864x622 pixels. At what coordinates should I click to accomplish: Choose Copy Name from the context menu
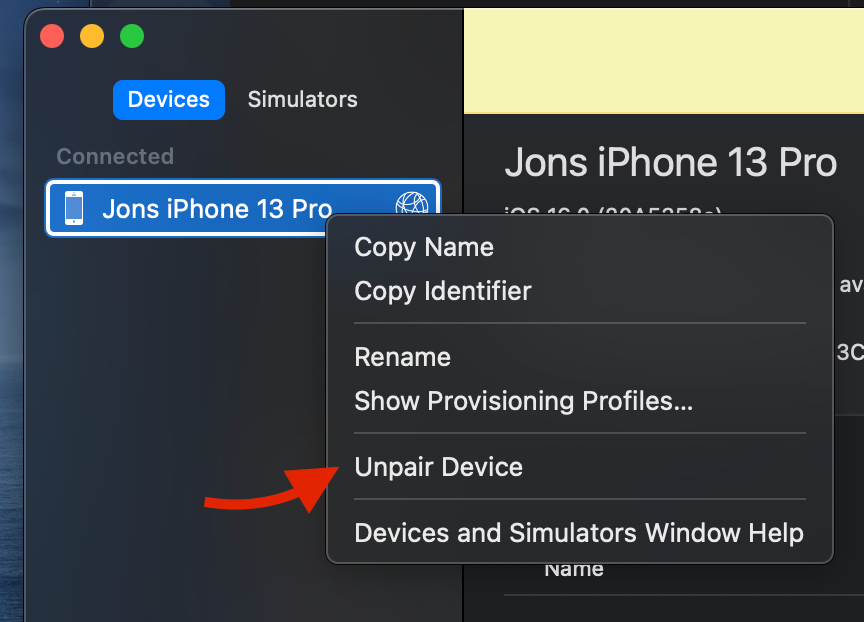(x=424, y=247)
